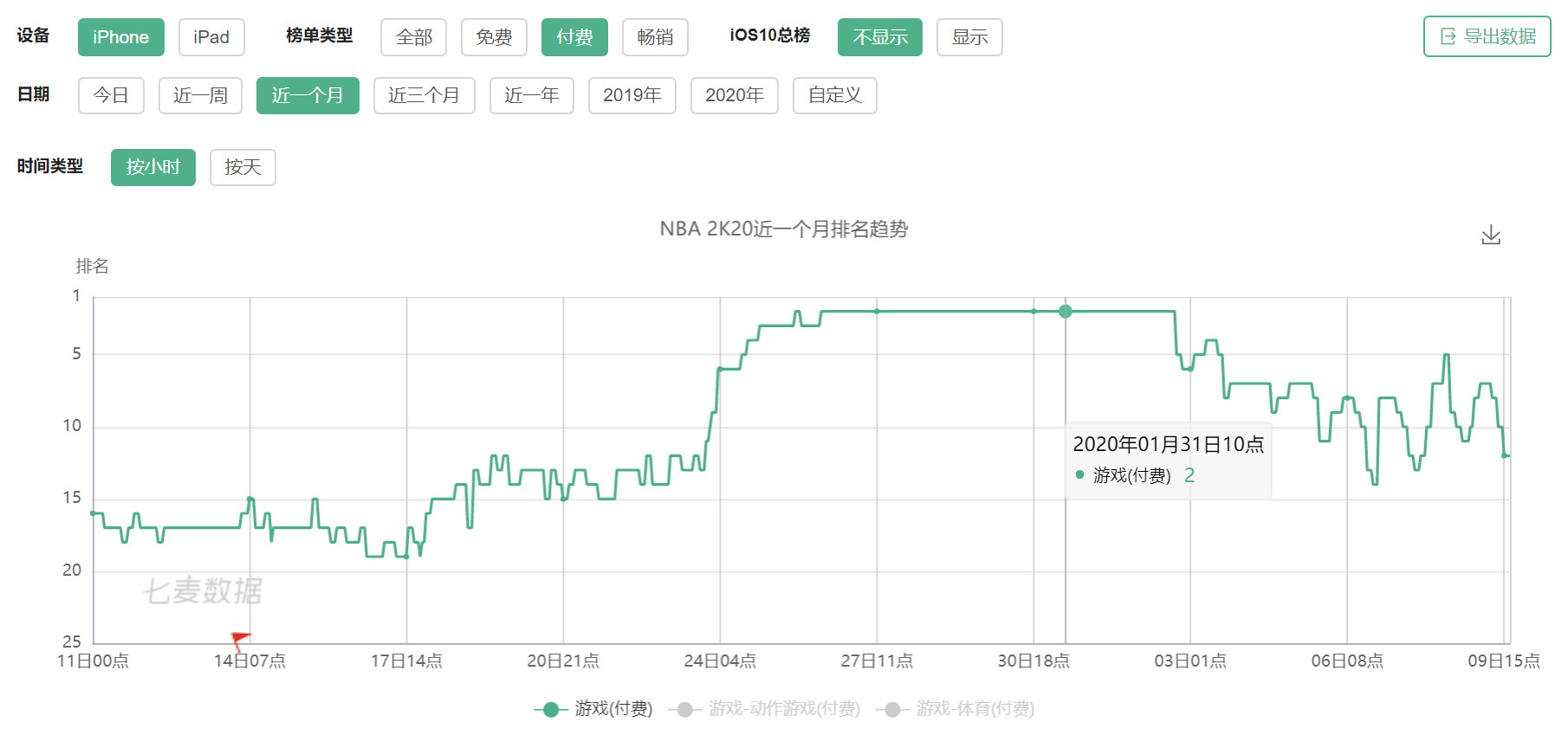The width and height of the screenshot is (1568, 735).
Task: Select the iPad device option
Action: click(x=211, y=37)
